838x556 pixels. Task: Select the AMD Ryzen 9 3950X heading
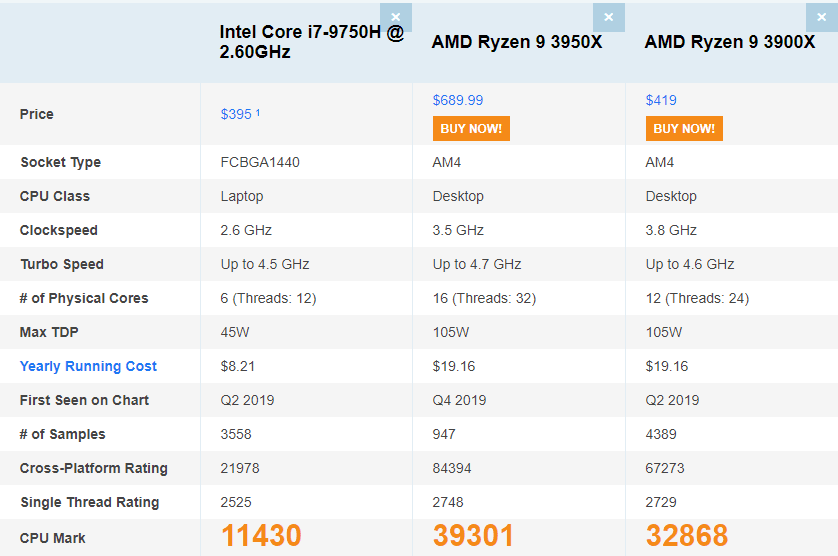tap(517, 42)
